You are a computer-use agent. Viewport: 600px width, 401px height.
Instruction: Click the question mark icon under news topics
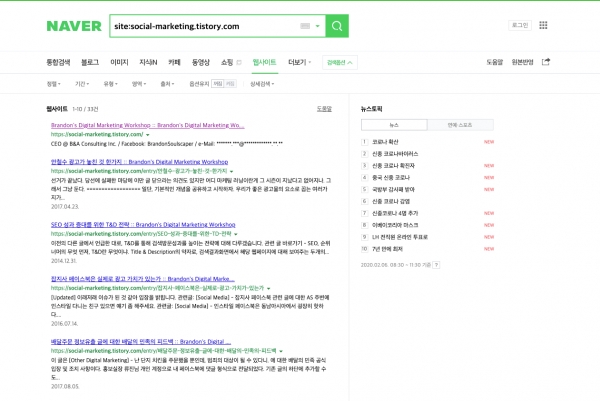click(x=436, y=265)
